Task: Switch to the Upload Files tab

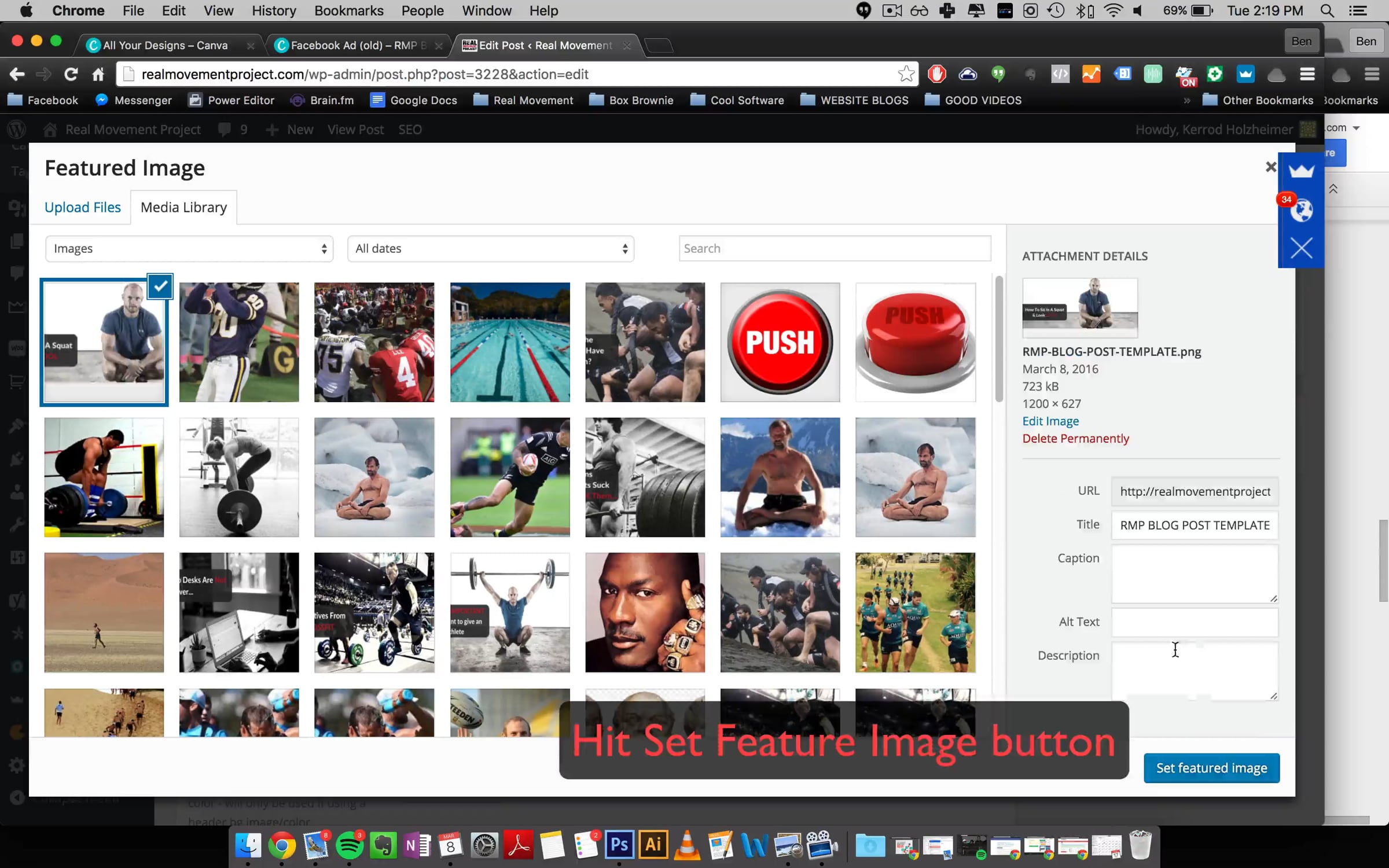Action: 82,207
